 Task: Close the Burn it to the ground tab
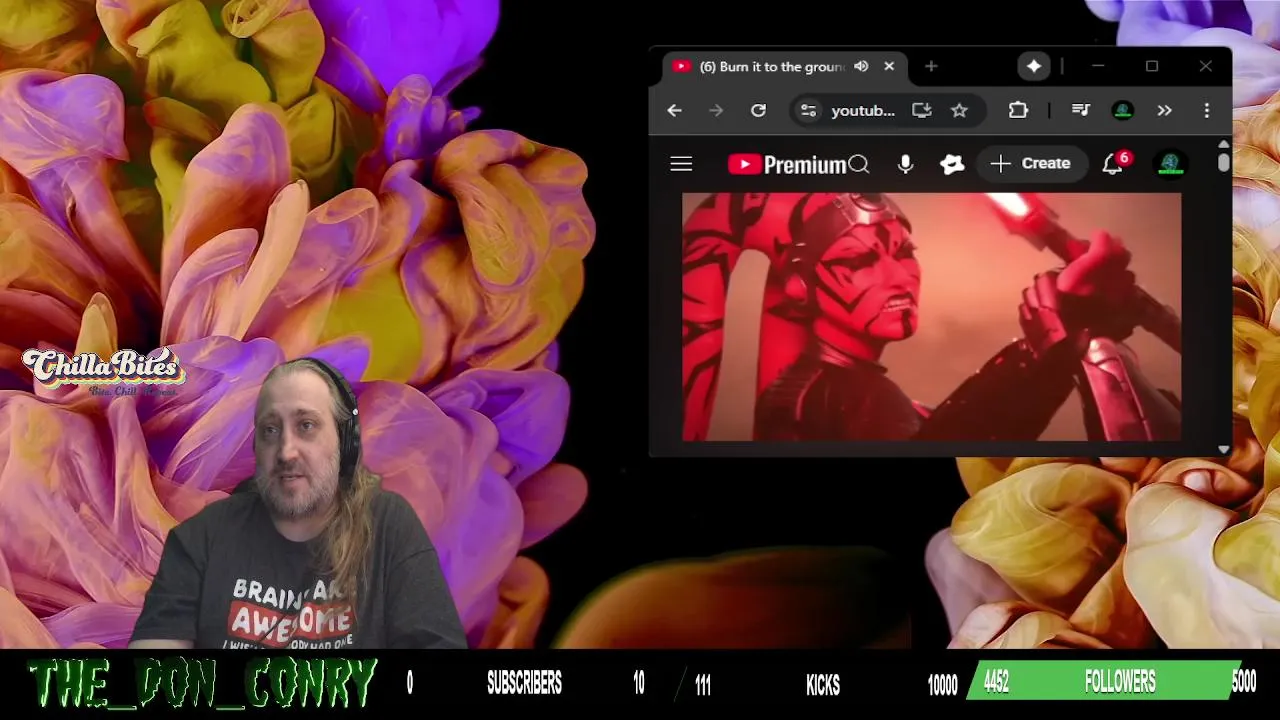click(889, 67)
